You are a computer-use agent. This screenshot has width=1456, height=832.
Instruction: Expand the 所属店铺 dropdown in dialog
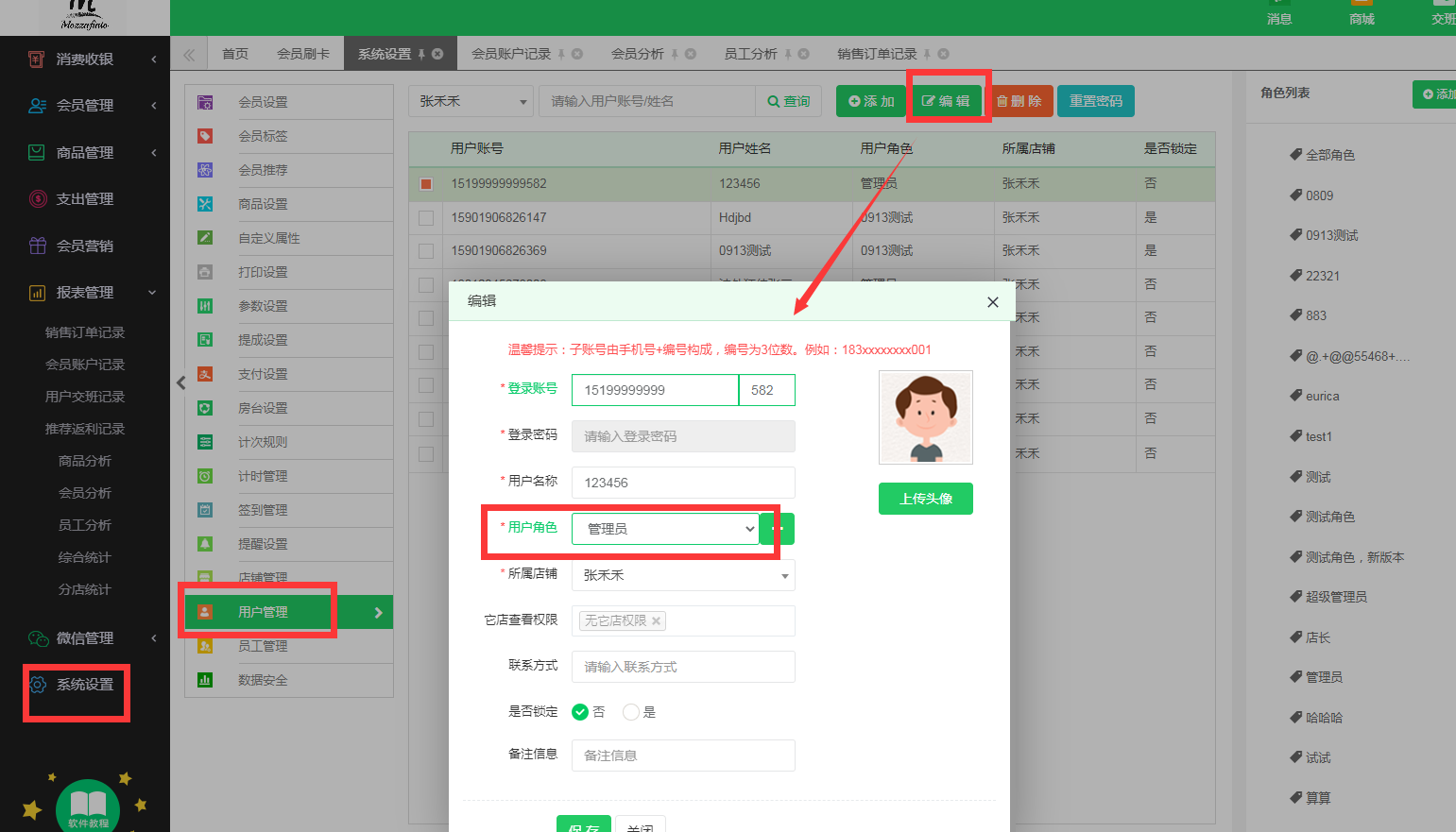click(x=682, y=575)
